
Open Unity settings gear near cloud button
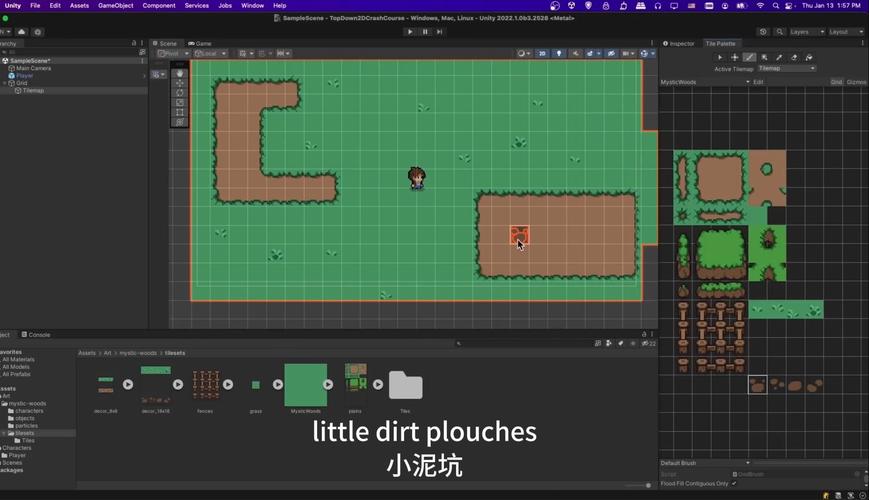tap(38, 32)
